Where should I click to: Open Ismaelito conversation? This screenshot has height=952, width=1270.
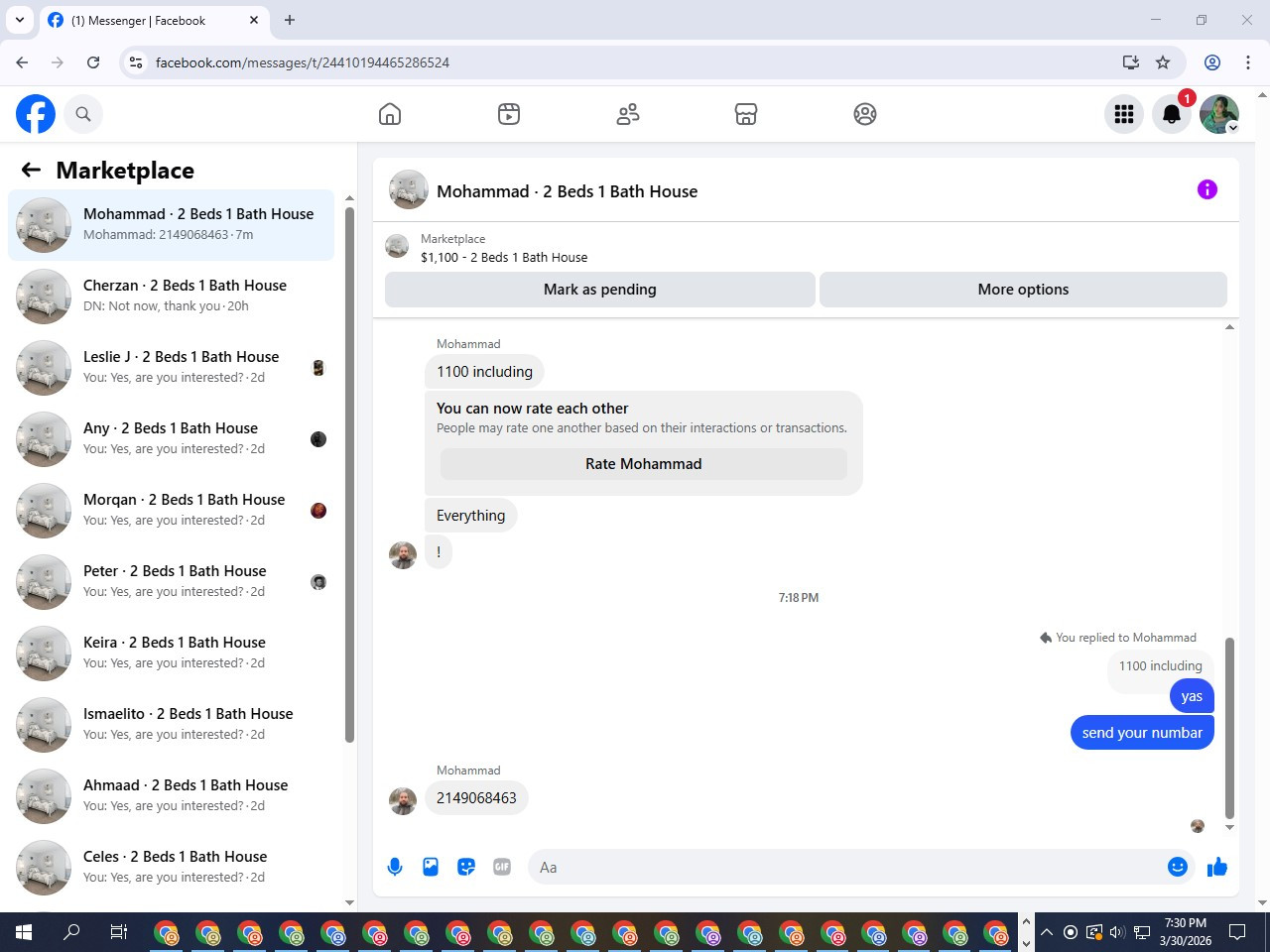click(172, 725)
